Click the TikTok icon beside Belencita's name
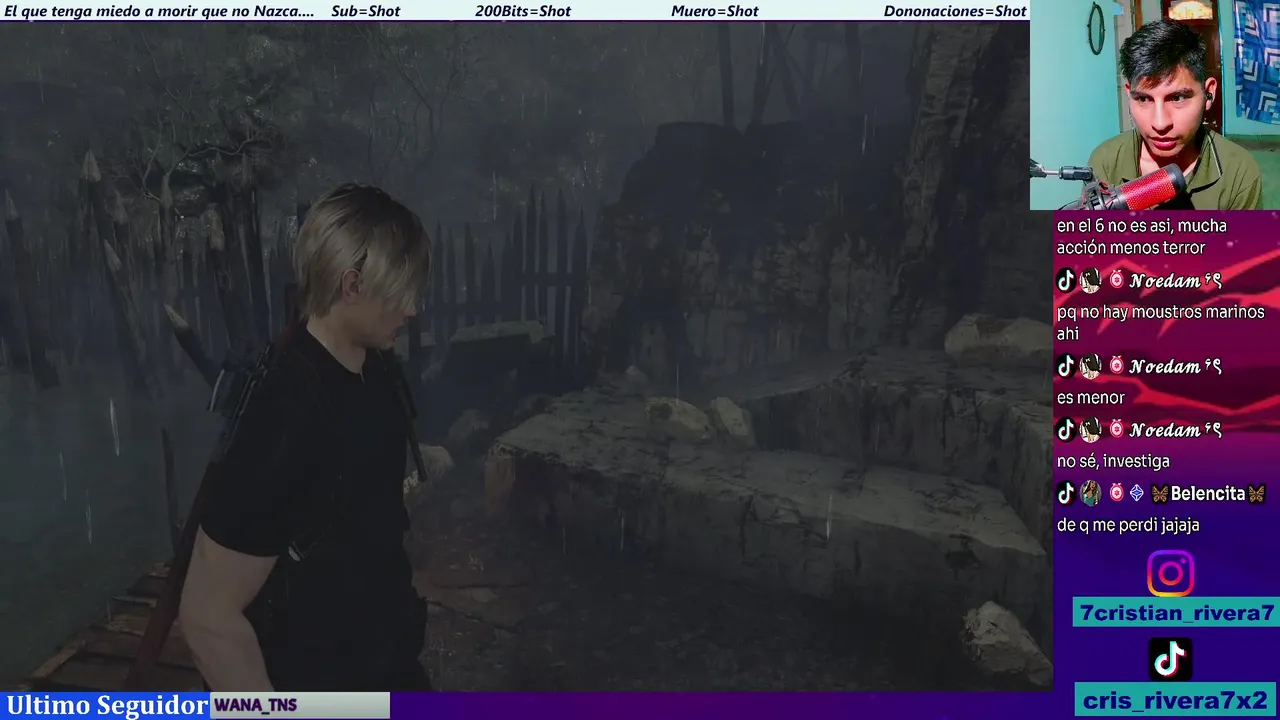The width and height of the screenshot is (1280, 720). click(x=1066, y=493)
